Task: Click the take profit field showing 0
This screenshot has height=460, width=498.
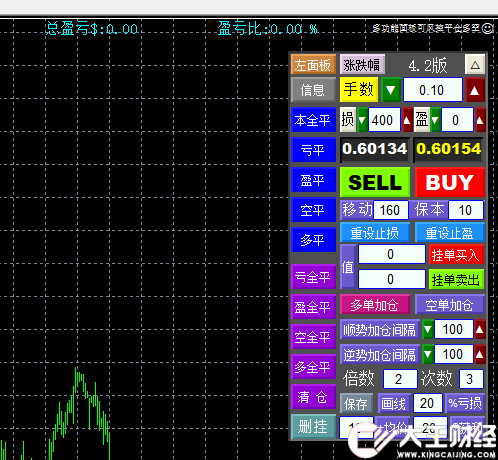Action: 457,119
